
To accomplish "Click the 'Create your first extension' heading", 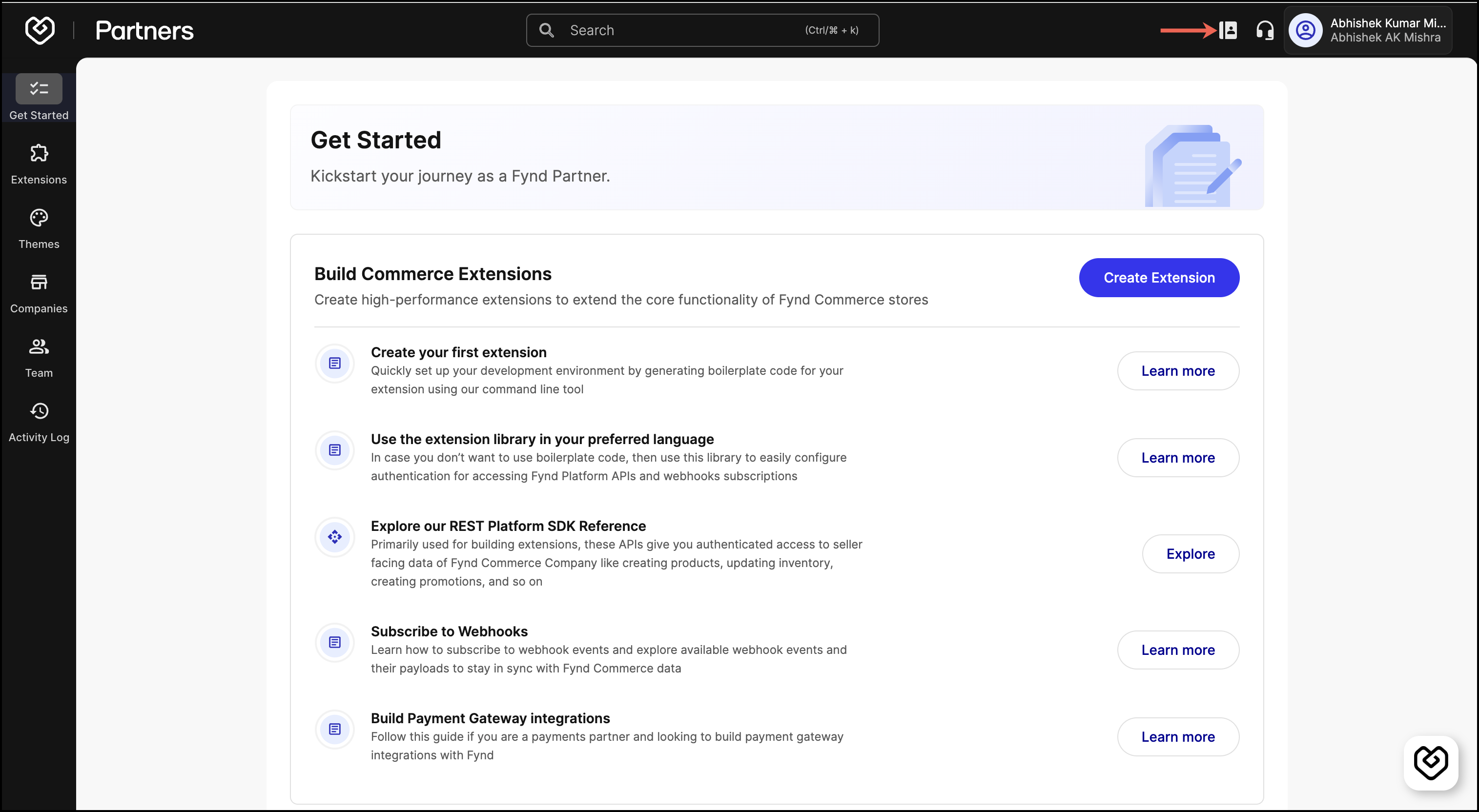I will tap(459, 352).
